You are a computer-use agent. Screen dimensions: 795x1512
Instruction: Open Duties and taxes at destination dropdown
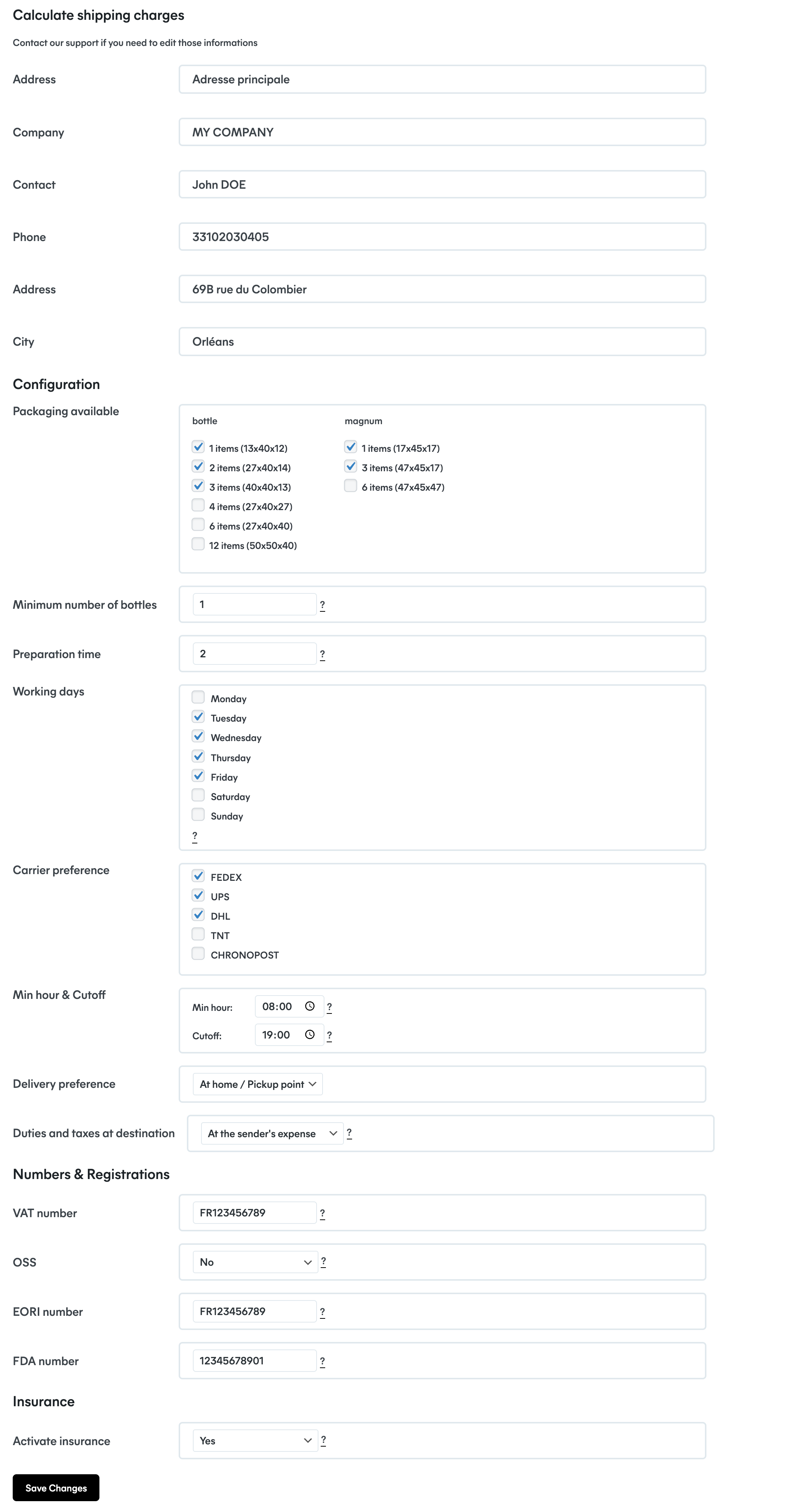pos(272,1133)
